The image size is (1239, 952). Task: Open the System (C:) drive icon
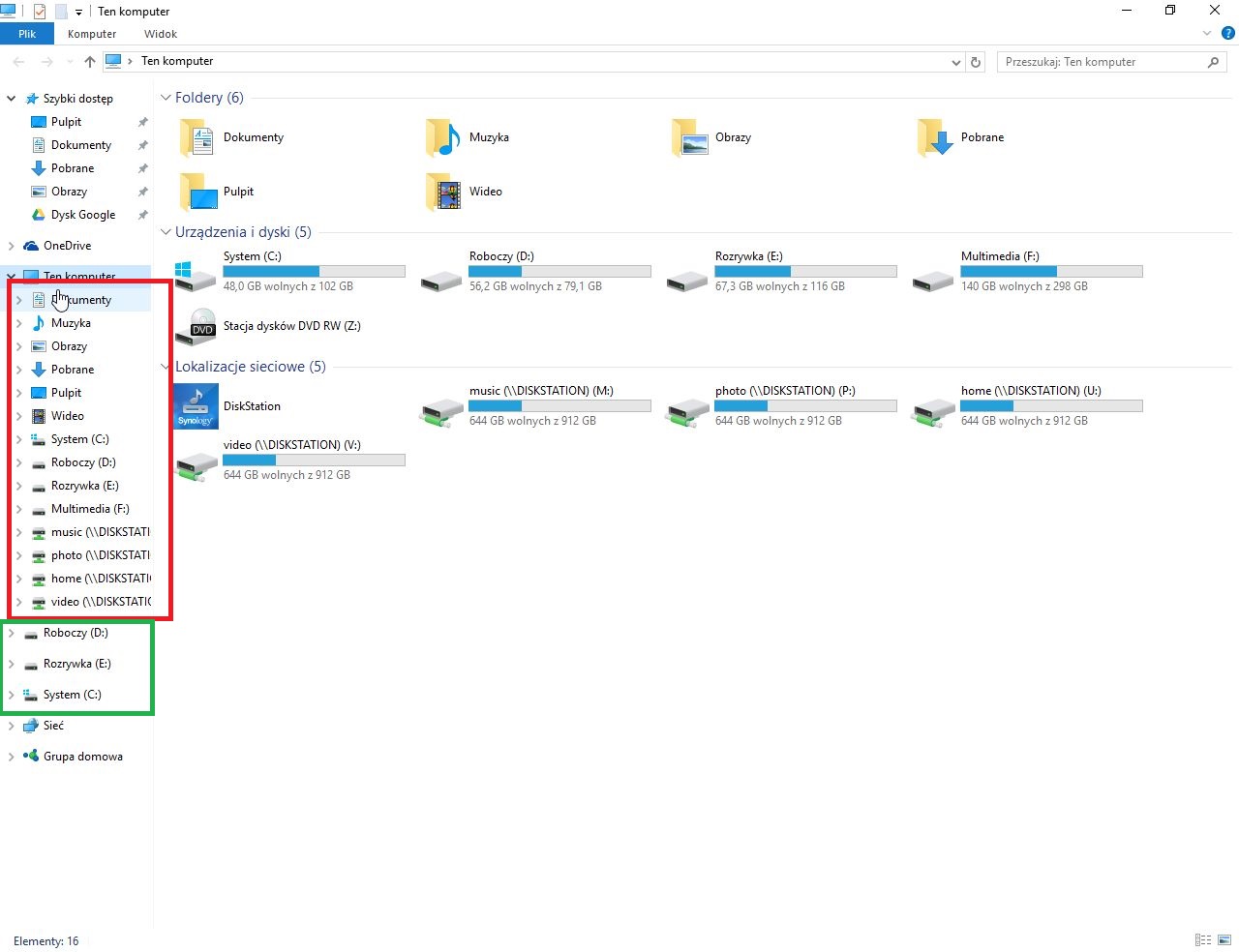196,274
